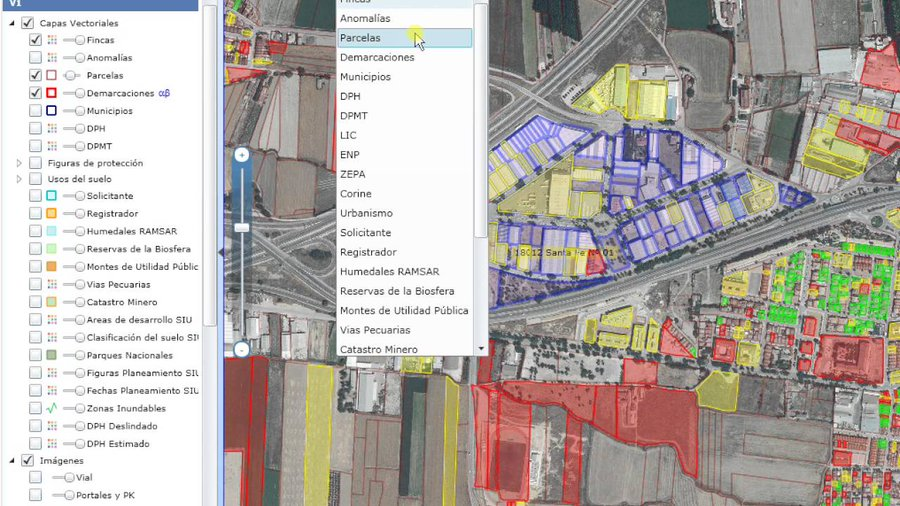Select Parcelas in the dropdown list

coord(405,38)
